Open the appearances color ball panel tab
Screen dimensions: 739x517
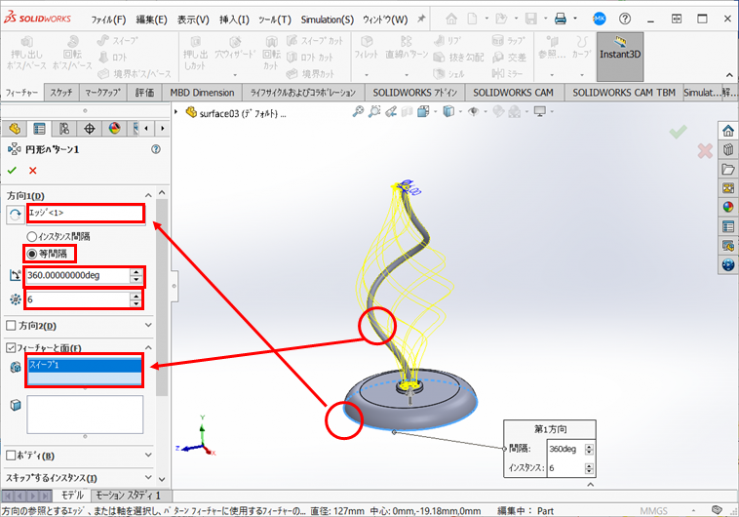(113, 128)
